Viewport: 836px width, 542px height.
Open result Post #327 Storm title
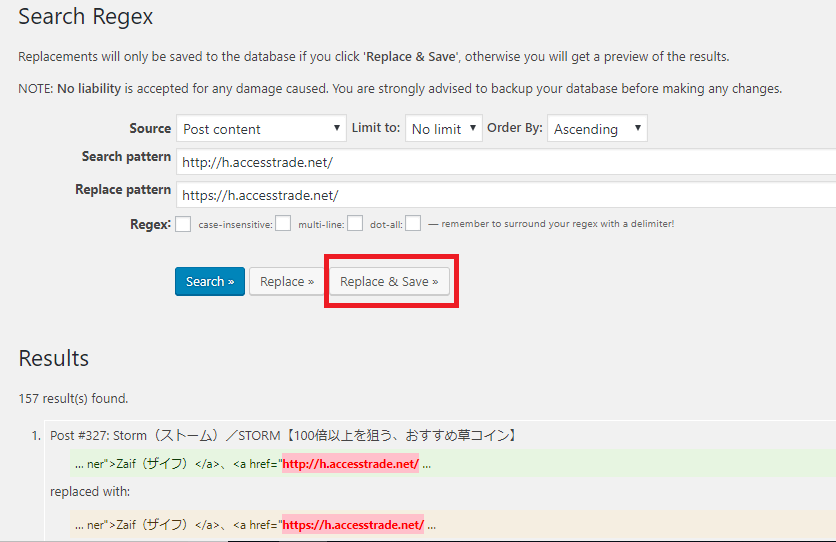[x=284, y=435]
